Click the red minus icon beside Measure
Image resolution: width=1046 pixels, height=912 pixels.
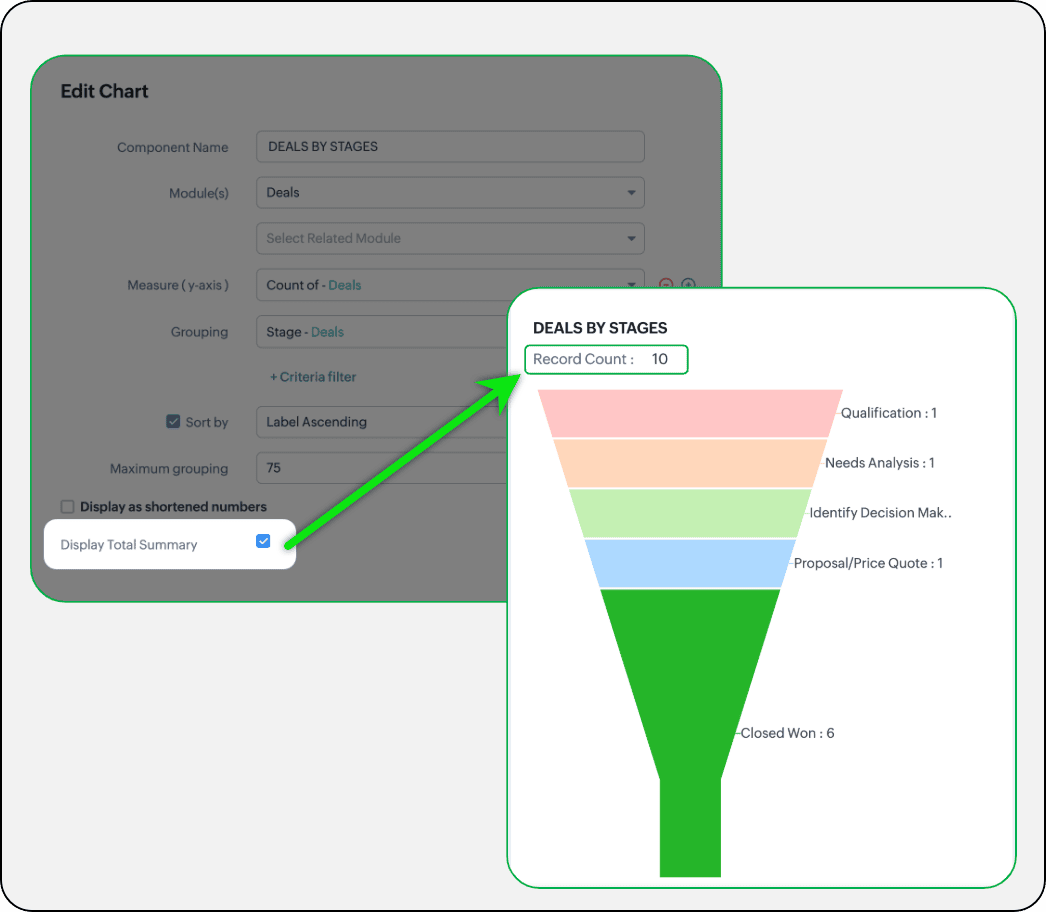point(666,285)
